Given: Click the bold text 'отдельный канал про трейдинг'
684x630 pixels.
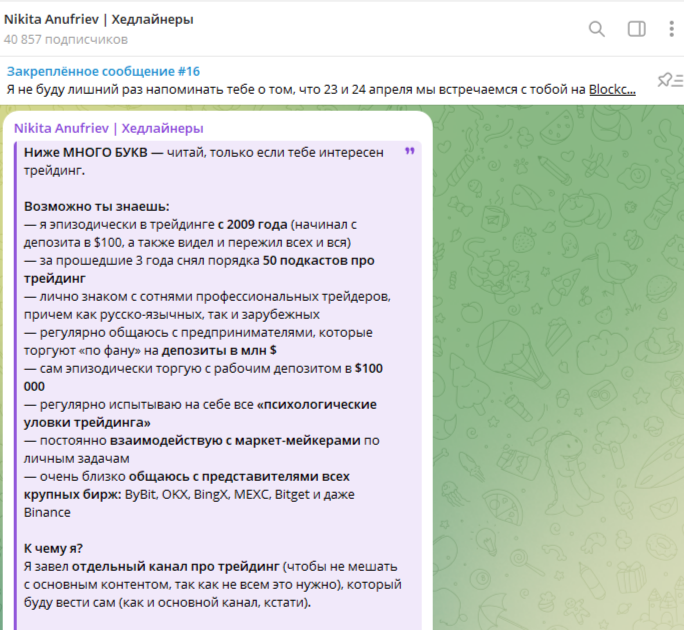Looking at the screenshot, I should [x=175, y=567].
